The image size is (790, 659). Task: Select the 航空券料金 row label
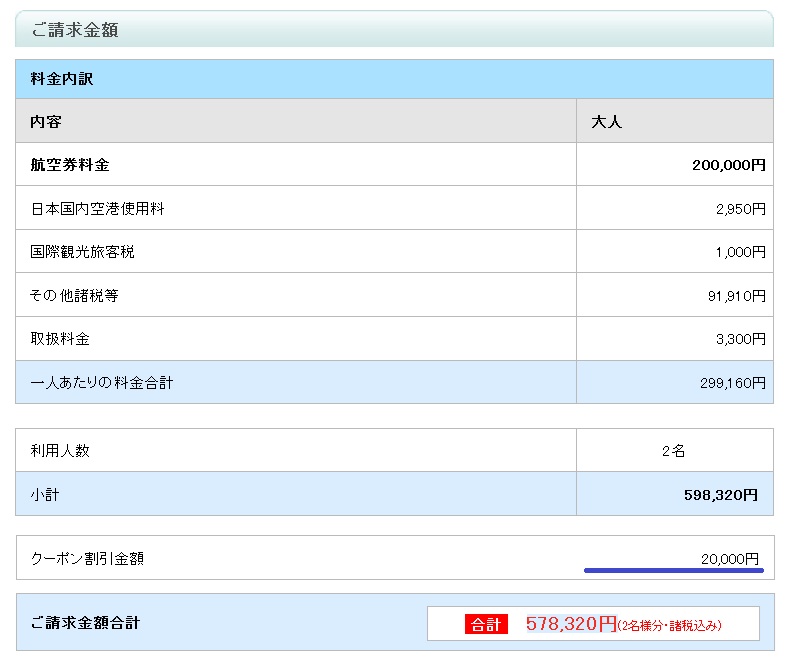tap(70, 165)
